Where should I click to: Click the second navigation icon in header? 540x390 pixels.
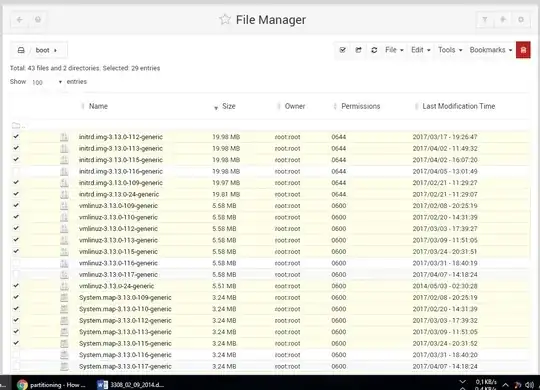38,20
